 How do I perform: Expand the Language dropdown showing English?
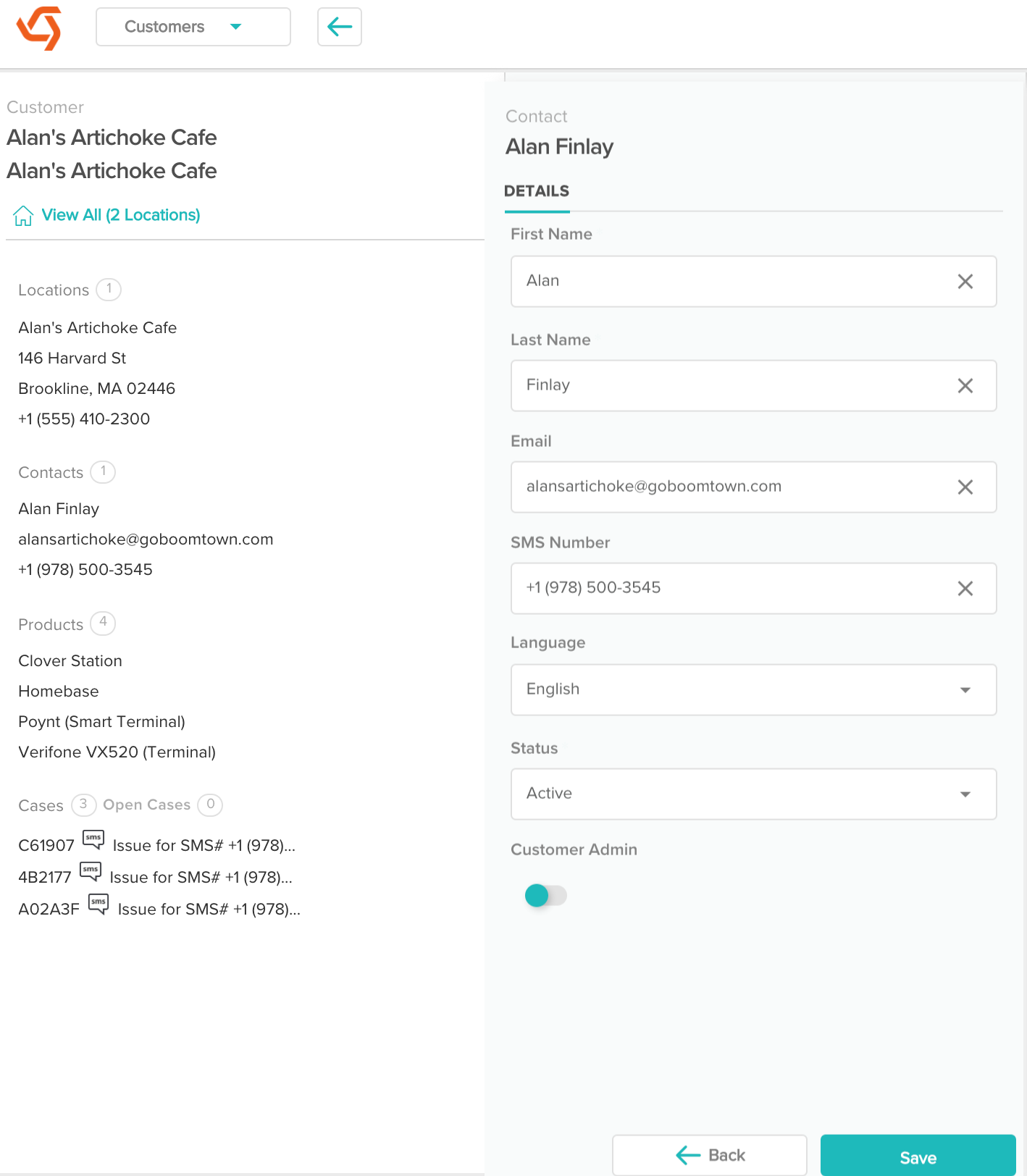coord(753,689)
